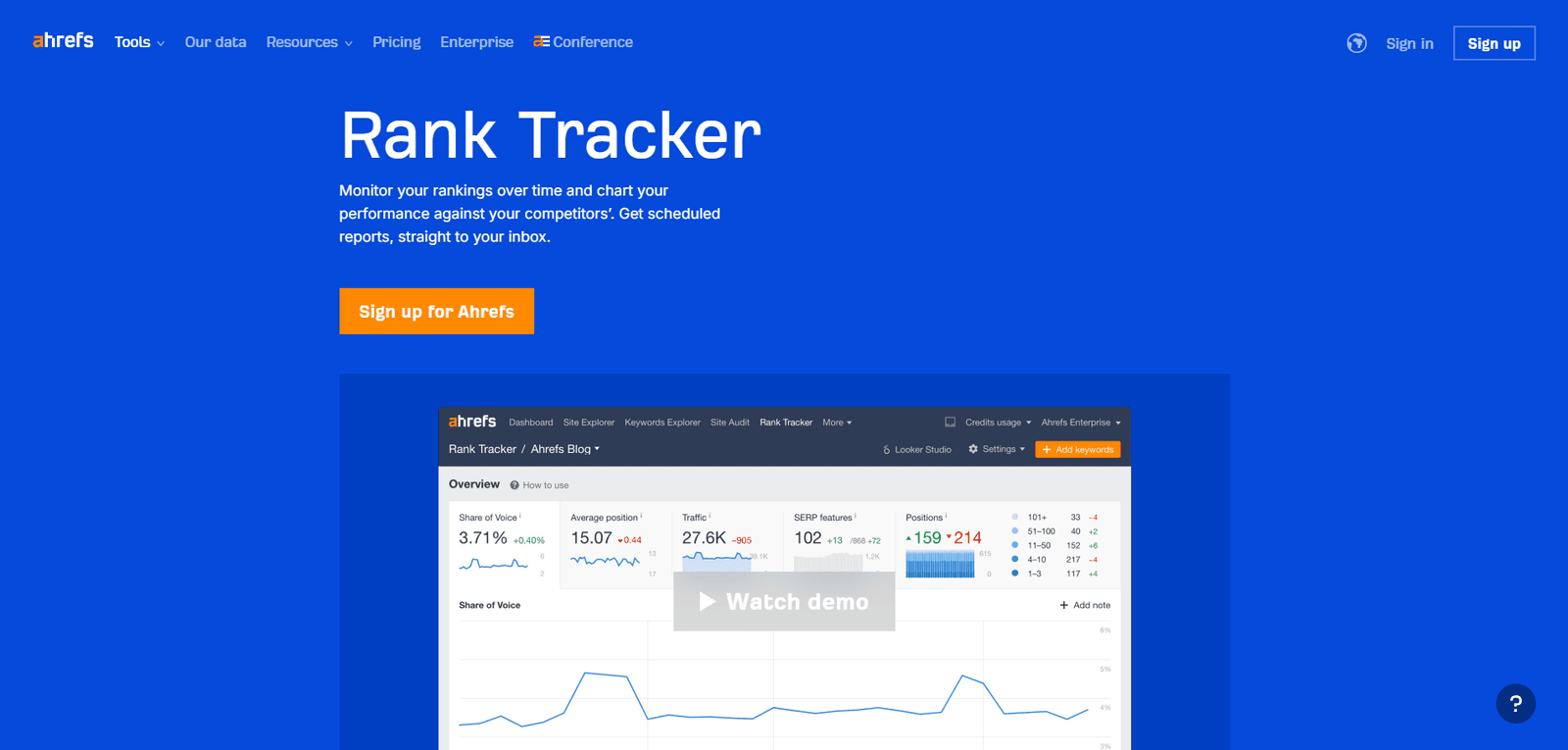Select the Rank Tracker tab in the demo
The height and width of the screenshot is (750, 1568).
[786, 423]
